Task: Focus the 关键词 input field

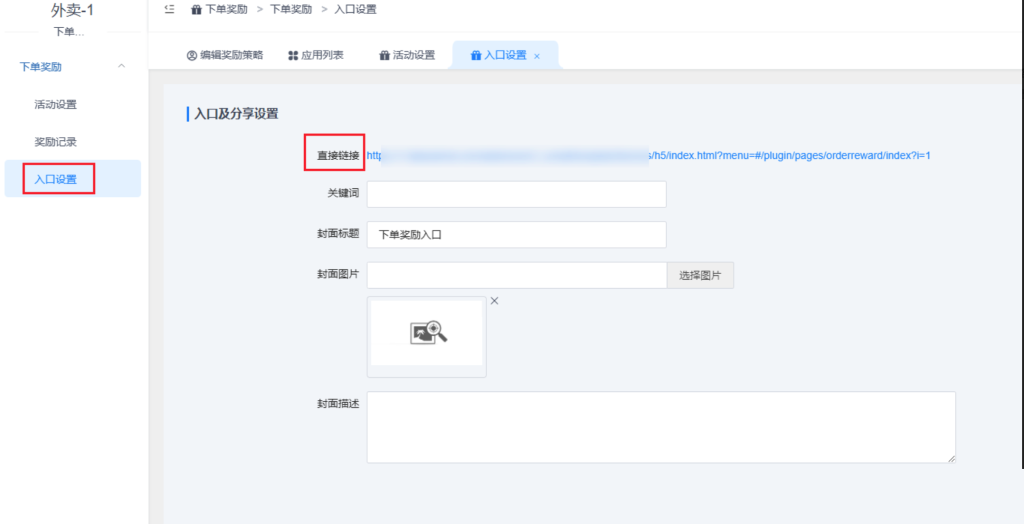Action: click(516, 194)
